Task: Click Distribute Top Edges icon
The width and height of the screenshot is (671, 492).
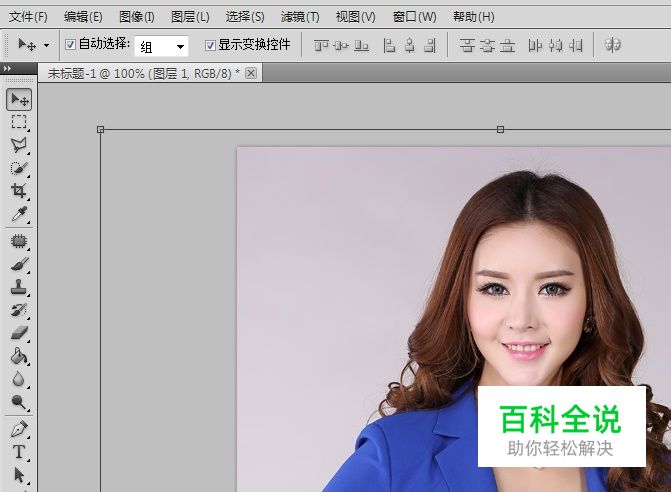Action: tap(467, 45)
